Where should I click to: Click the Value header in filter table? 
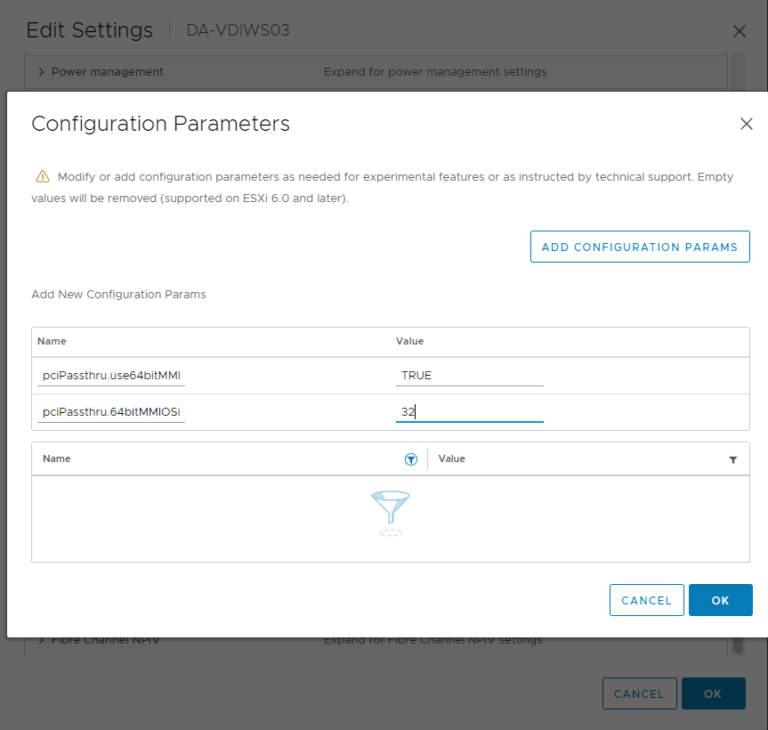(x=452, y=459)
